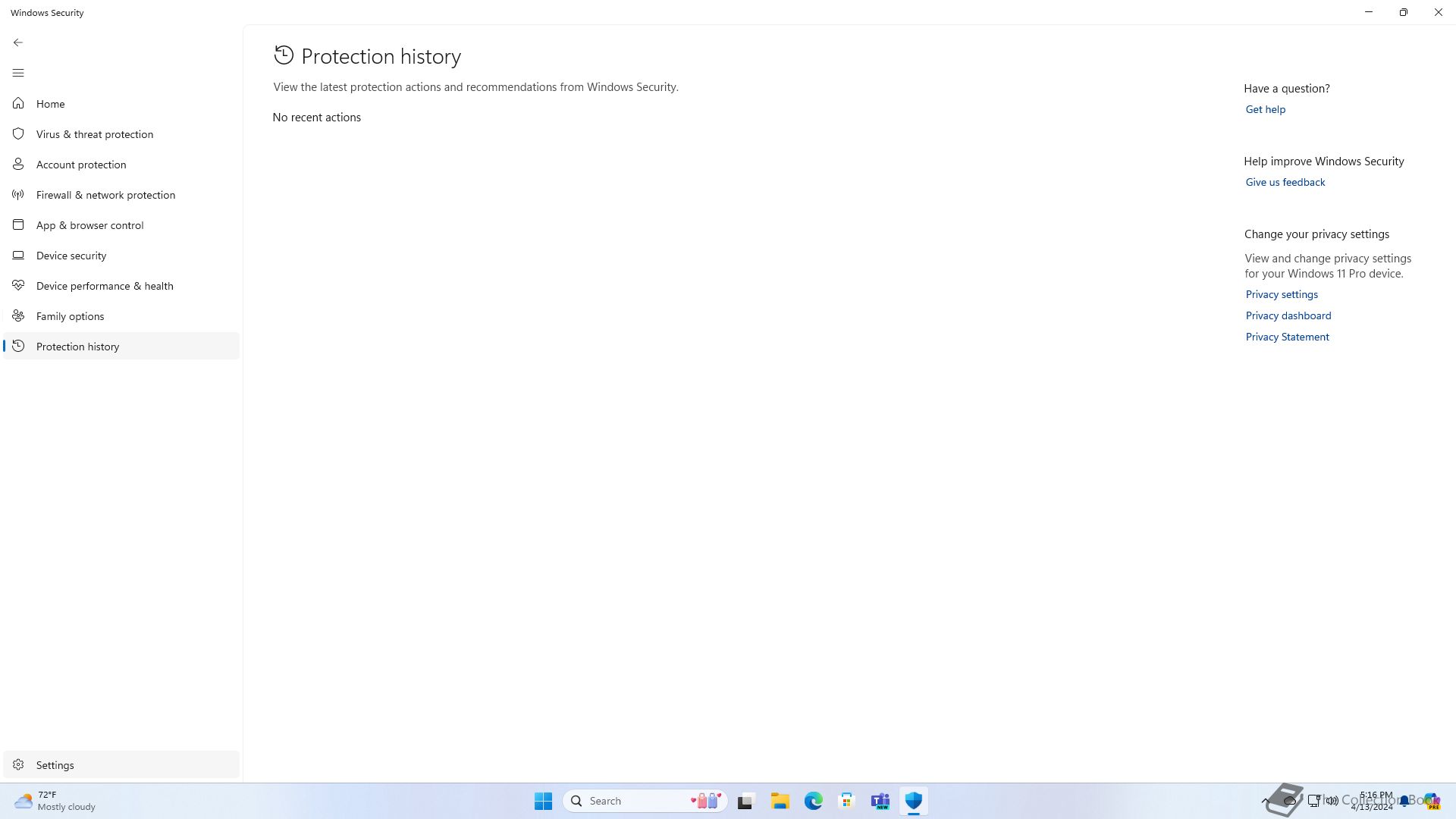Click Windows Security shield taskbar icon
The width and height of the screenshot is (1456, 819).
pyautogui.click(x=913, y=801)
